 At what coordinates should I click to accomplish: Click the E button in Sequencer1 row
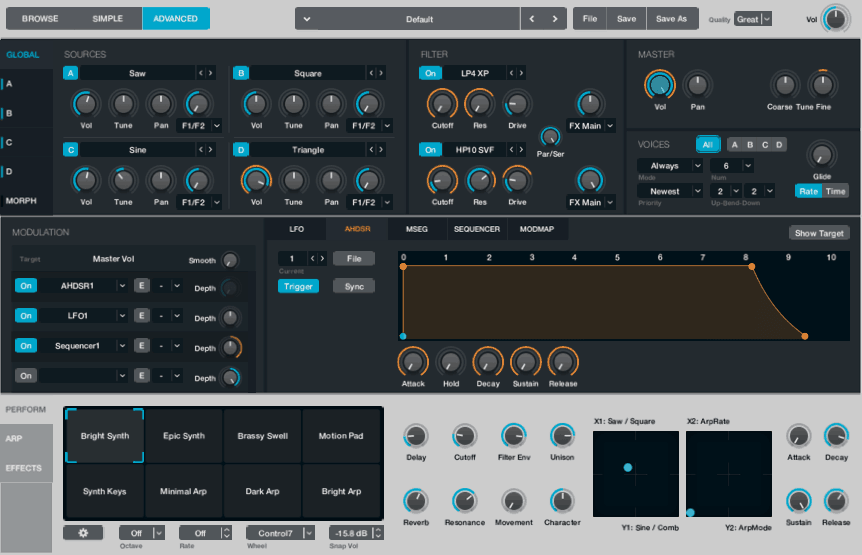[x=141, y=346]
